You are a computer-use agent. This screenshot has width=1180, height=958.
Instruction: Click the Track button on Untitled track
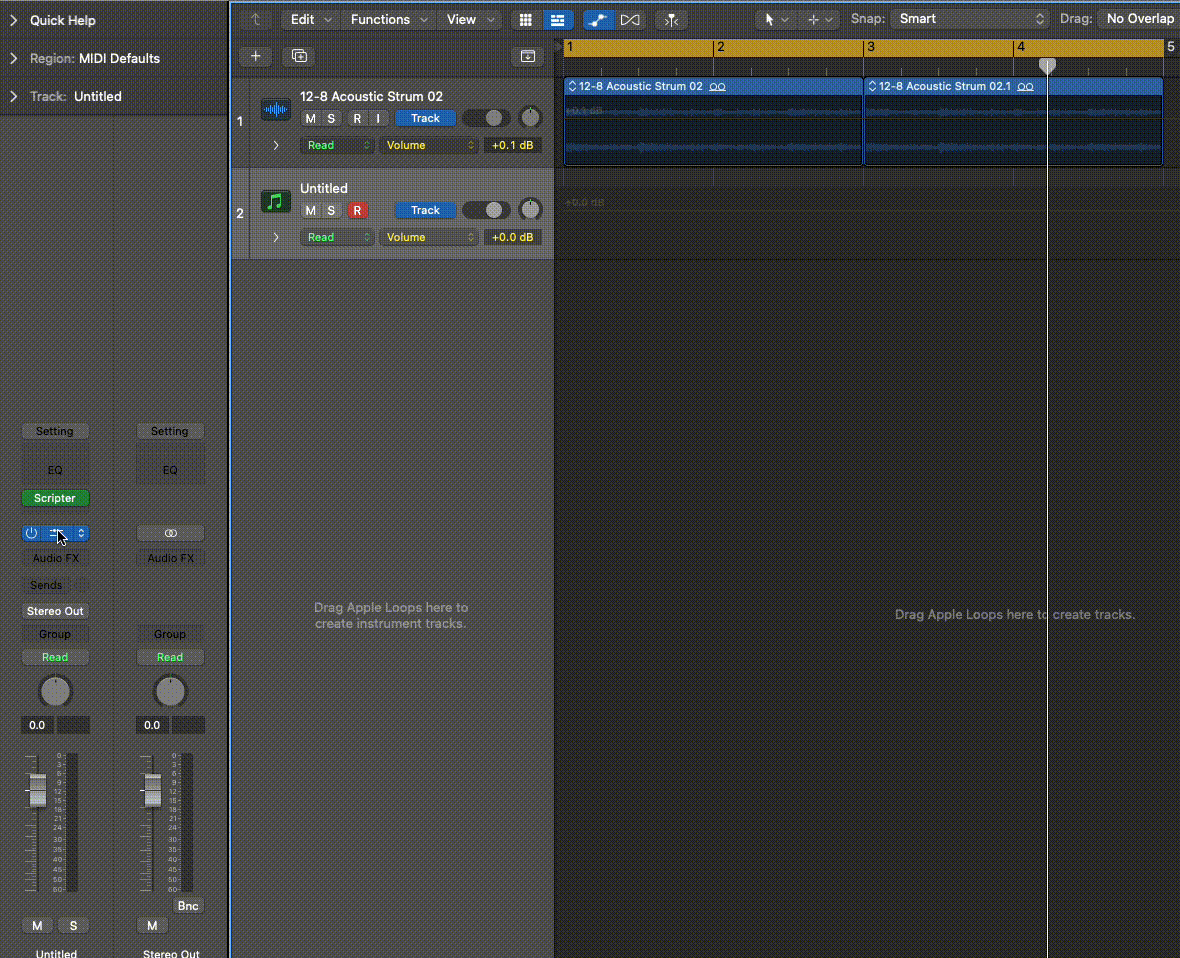point(425,210)
